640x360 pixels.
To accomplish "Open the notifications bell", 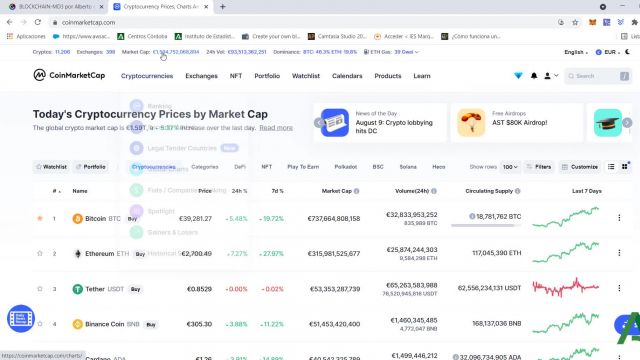I will [x=534, y=76].
